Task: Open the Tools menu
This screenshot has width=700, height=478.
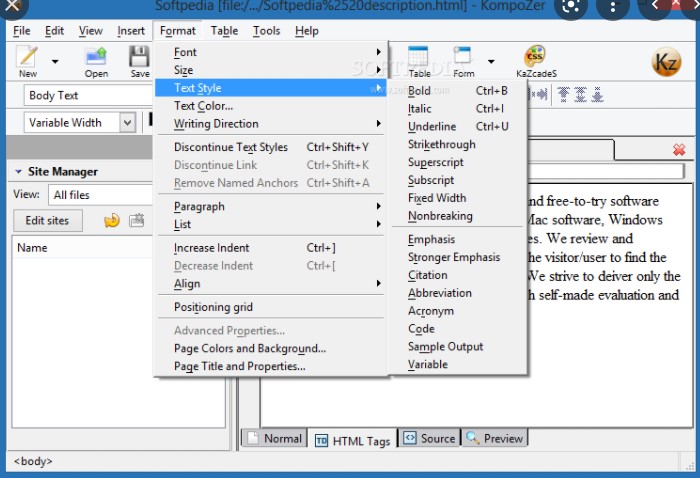Action: [x=267, y=31]
